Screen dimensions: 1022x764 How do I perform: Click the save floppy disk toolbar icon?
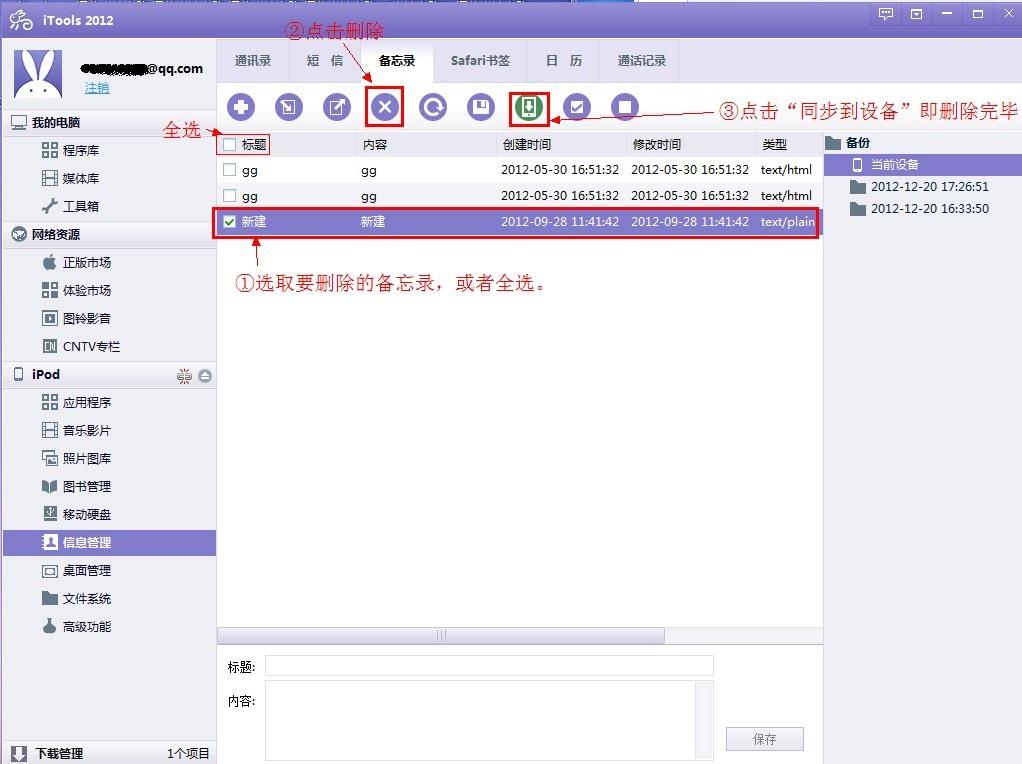481,107
